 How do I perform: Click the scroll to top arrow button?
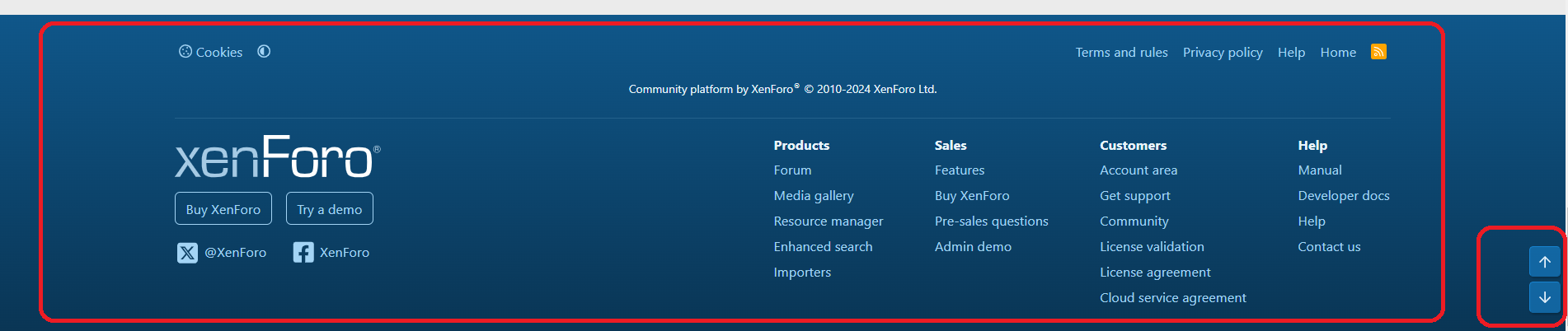1545,262
